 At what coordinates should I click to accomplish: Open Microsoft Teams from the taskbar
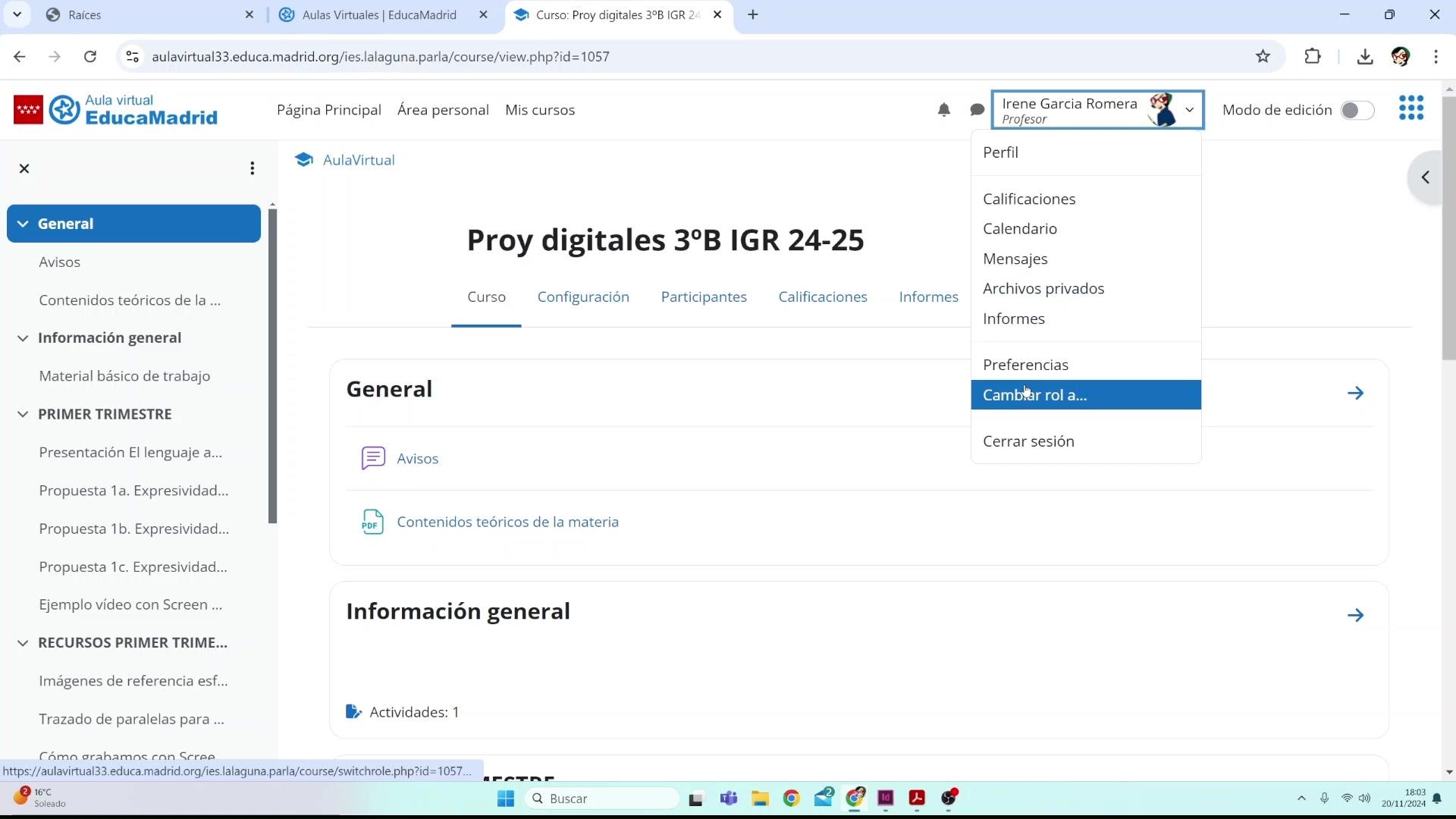click(x=729, y=799)
